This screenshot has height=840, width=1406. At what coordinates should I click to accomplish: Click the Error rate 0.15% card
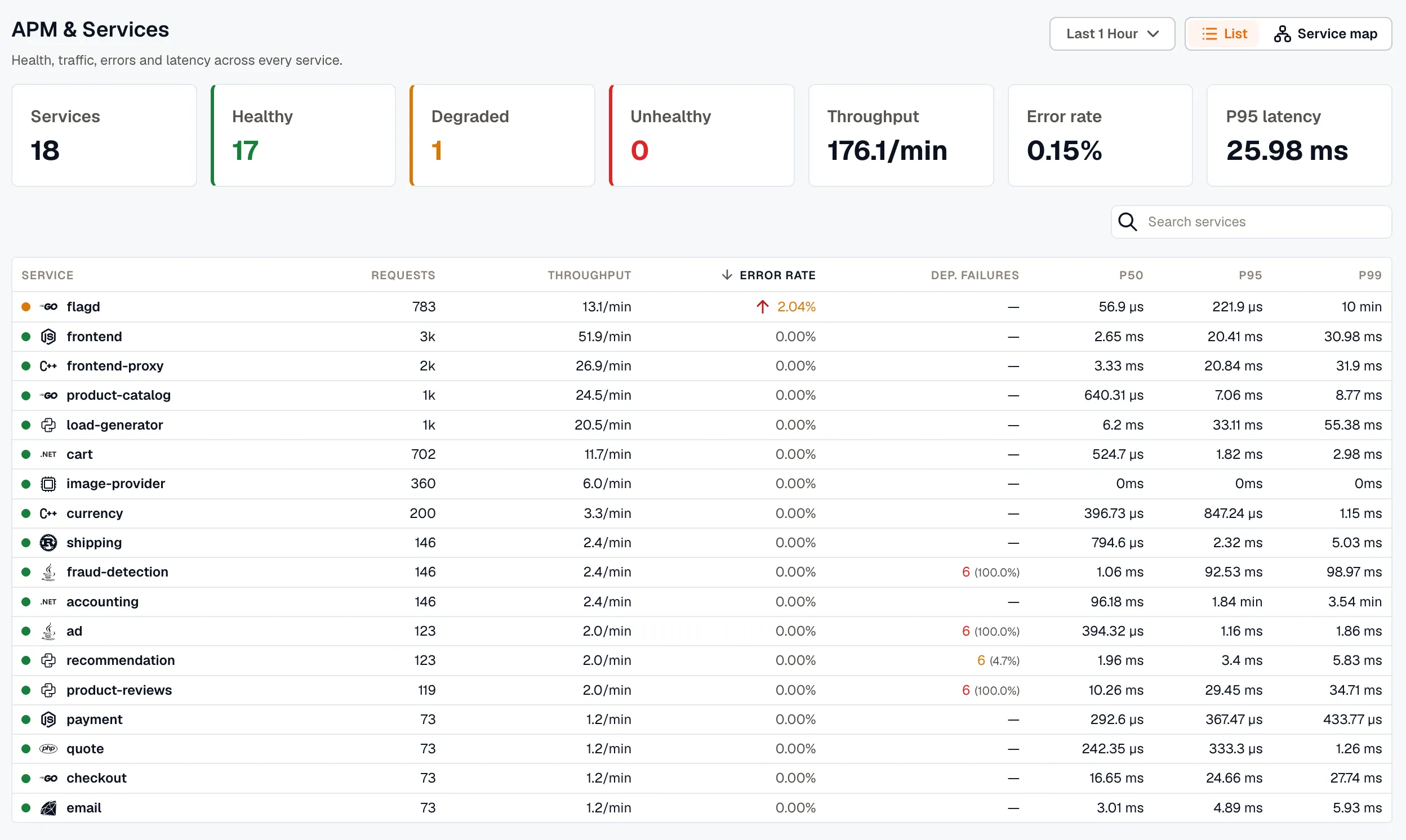[1100, 135]
